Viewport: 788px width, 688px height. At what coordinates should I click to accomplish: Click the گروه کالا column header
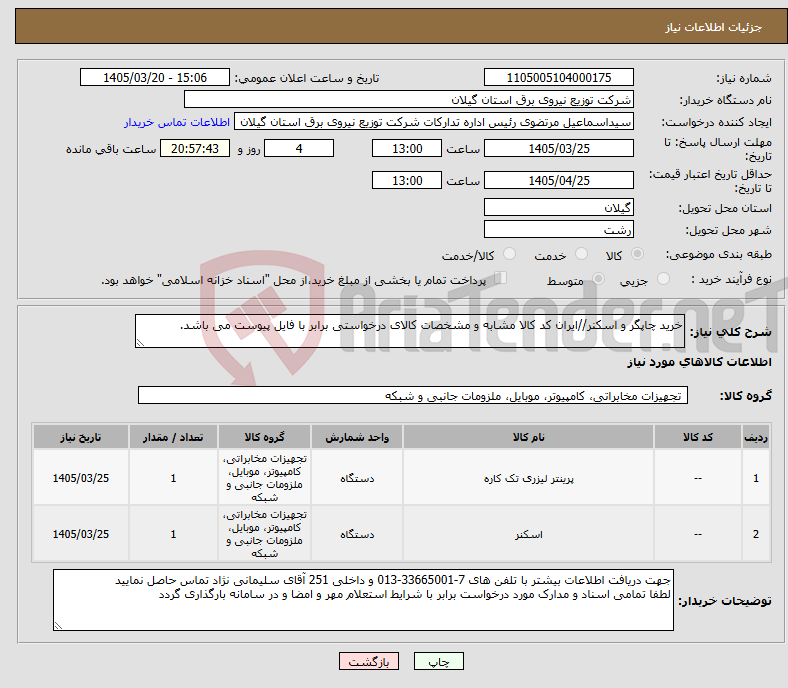click(264, 437)
